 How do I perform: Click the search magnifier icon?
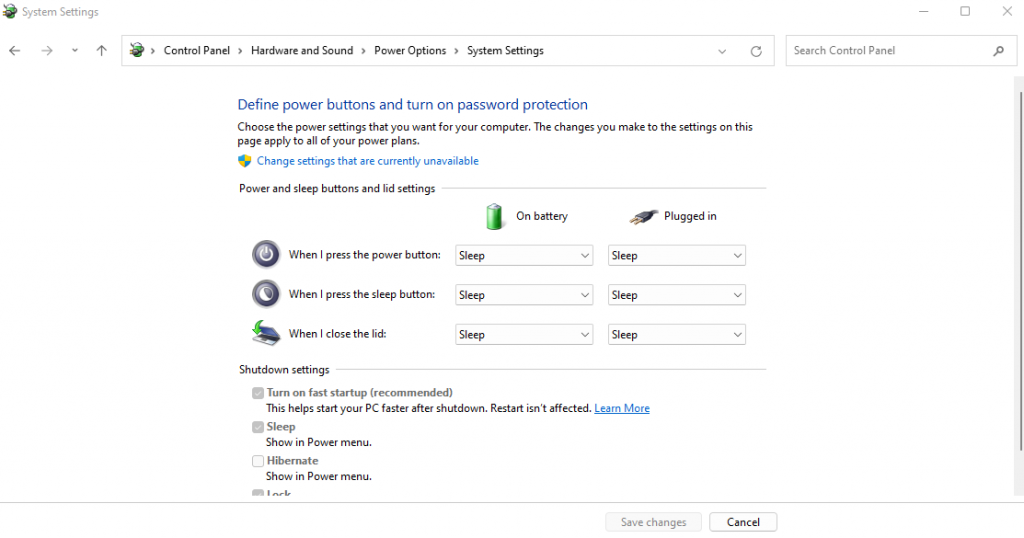(998, 51)
